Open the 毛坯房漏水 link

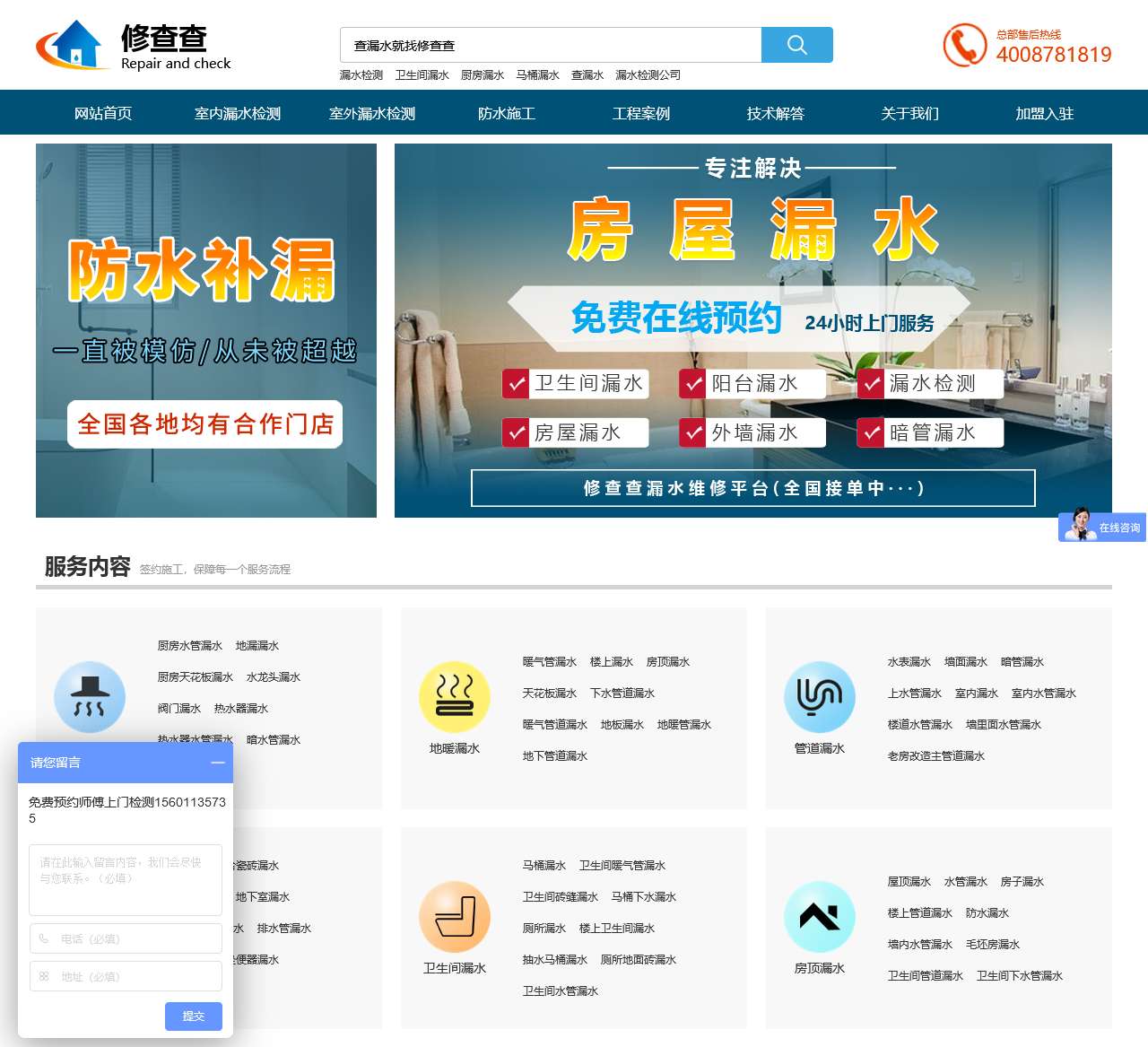tap(993, 945)
